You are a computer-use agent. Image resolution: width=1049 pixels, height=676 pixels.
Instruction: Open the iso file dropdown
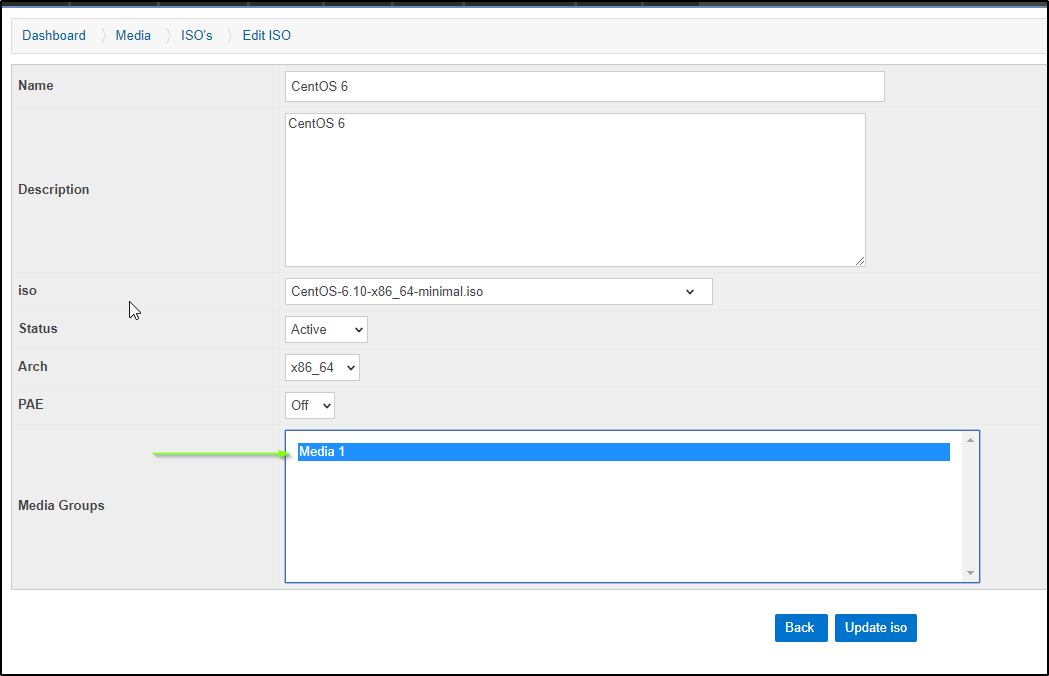(498, 292)
